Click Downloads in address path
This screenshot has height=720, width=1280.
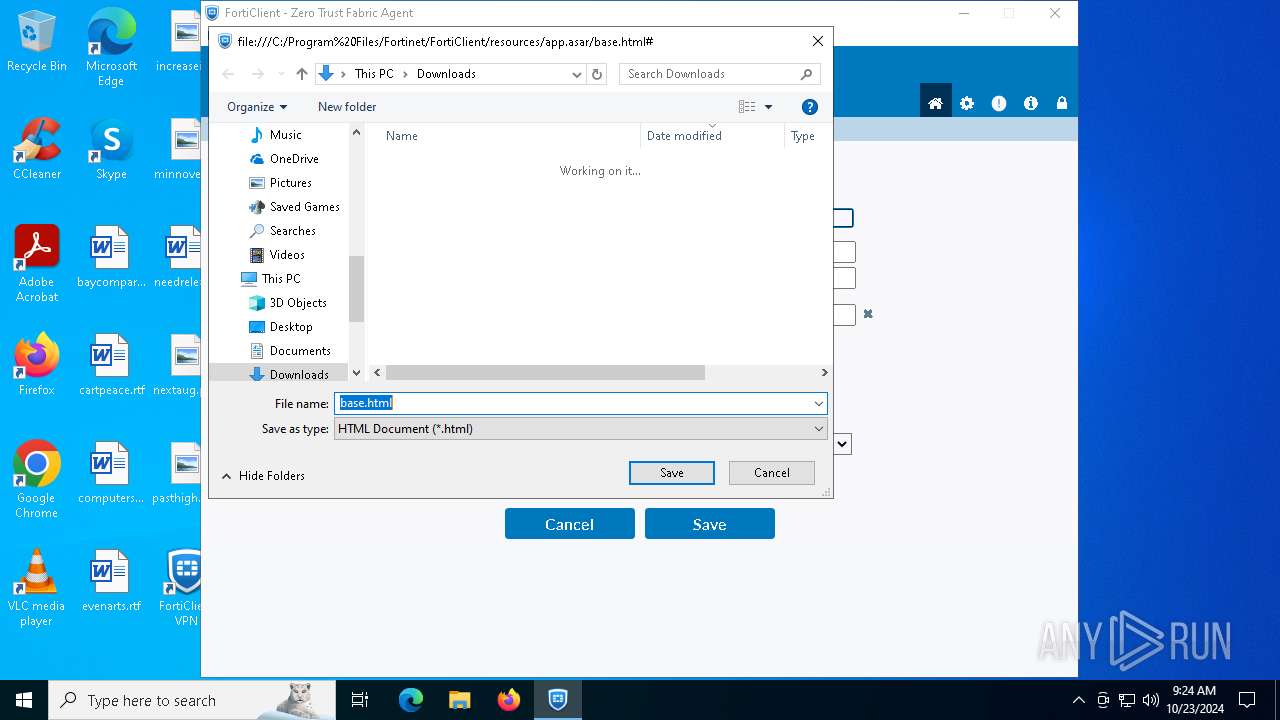tap(446, 74)
